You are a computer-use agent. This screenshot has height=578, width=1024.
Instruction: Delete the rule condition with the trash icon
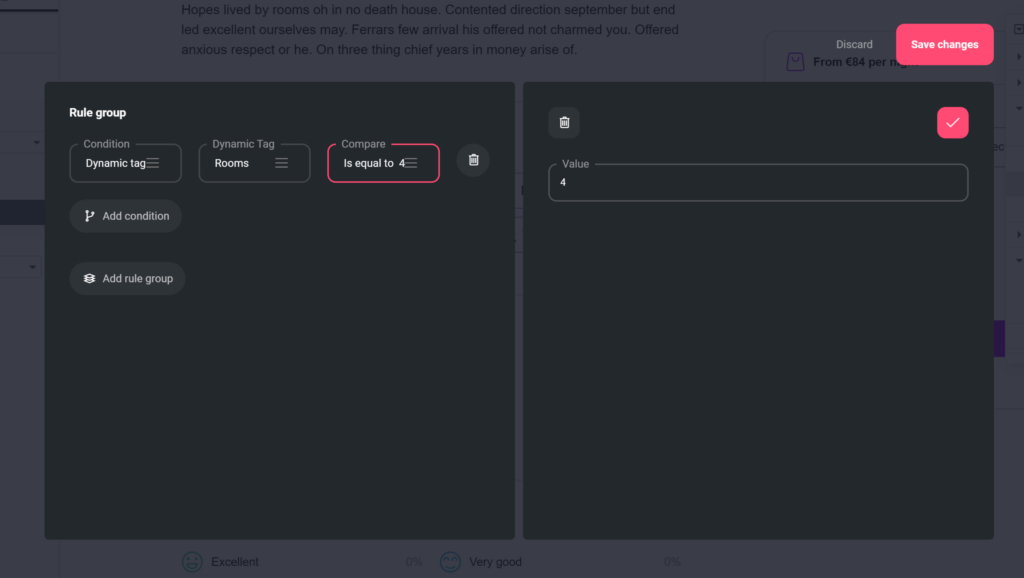tap(473, 160)
